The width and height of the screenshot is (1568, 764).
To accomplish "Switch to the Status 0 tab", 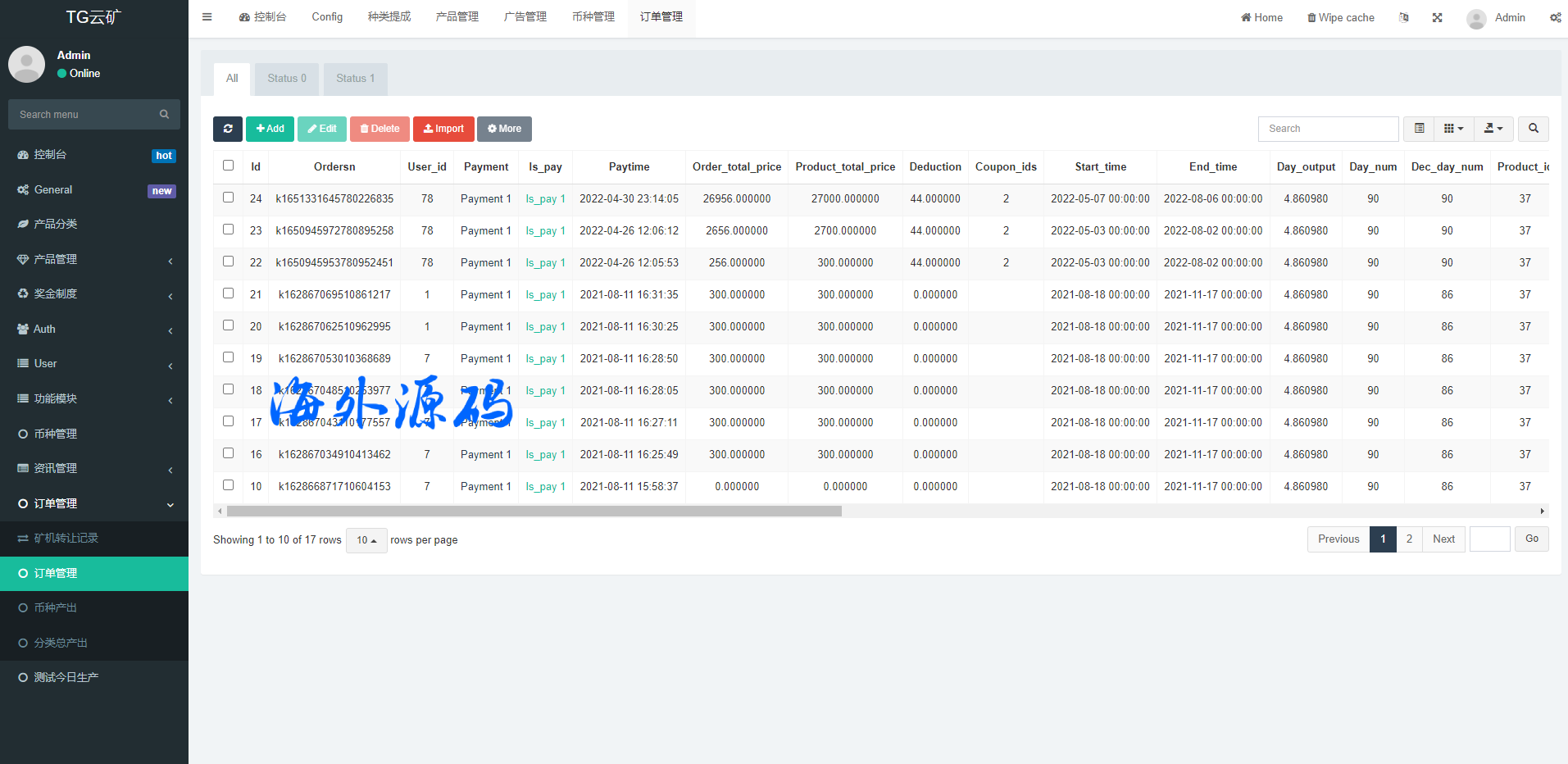I will [x=287, y=79].
